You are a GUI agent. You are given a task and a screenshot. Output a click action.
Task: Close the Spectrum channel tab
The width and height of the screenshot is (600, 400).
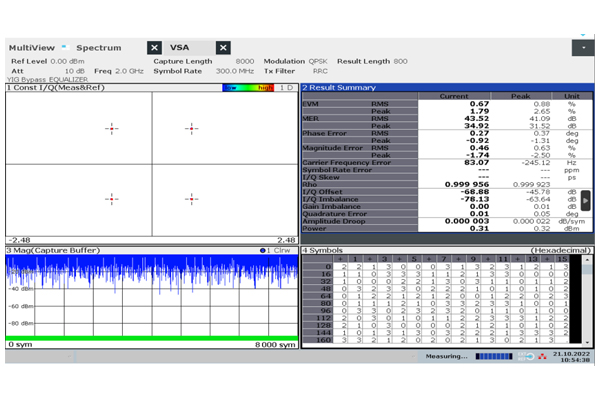[x=154, y=47]
